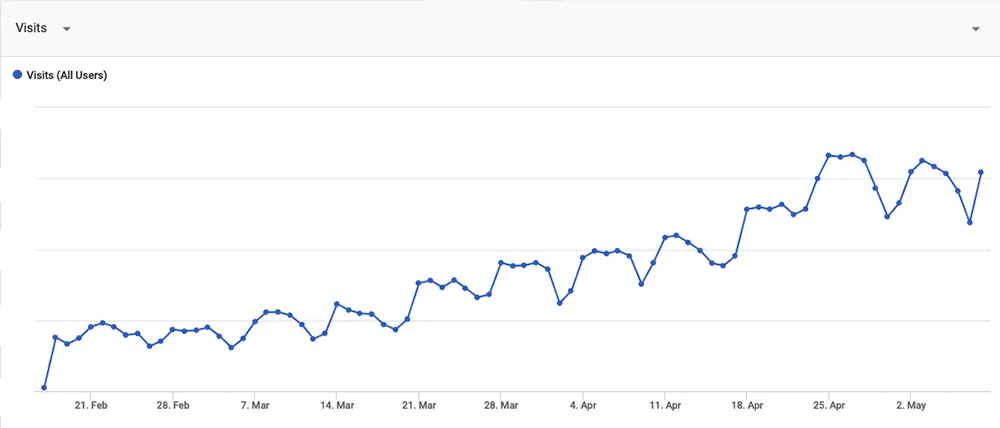The height and width of the screenshot is (428, 1000).
Task: Click the 7. Mar axis label
Action: (255, 405)
